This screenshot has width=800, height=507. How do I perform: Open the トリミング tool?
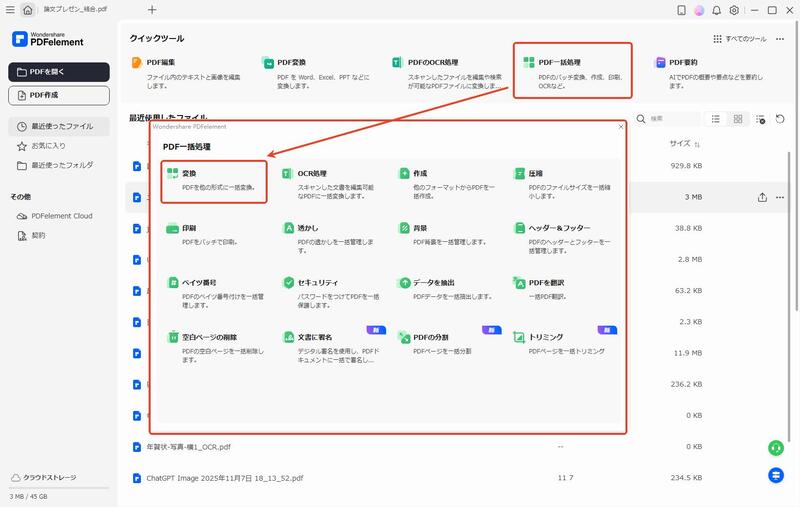[561, 343]
